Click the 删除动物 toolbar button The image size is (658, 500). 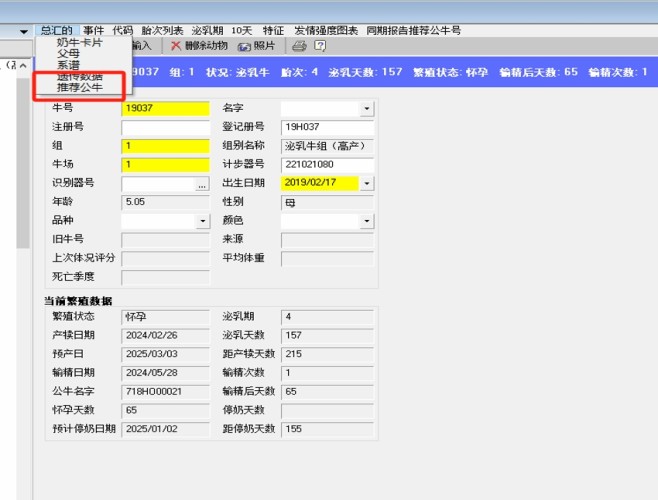206,46
